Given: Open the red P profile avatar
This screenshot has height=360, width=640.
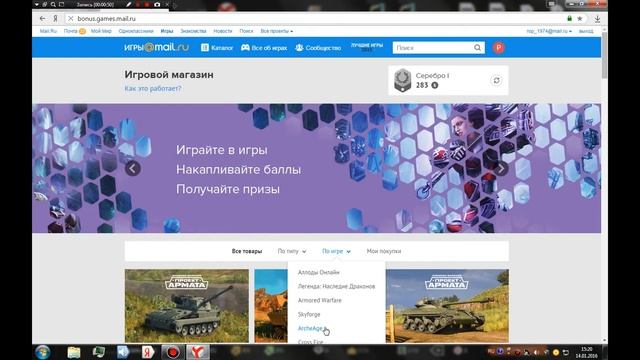Looking at the screenshot, I should (x=498, y=48).
